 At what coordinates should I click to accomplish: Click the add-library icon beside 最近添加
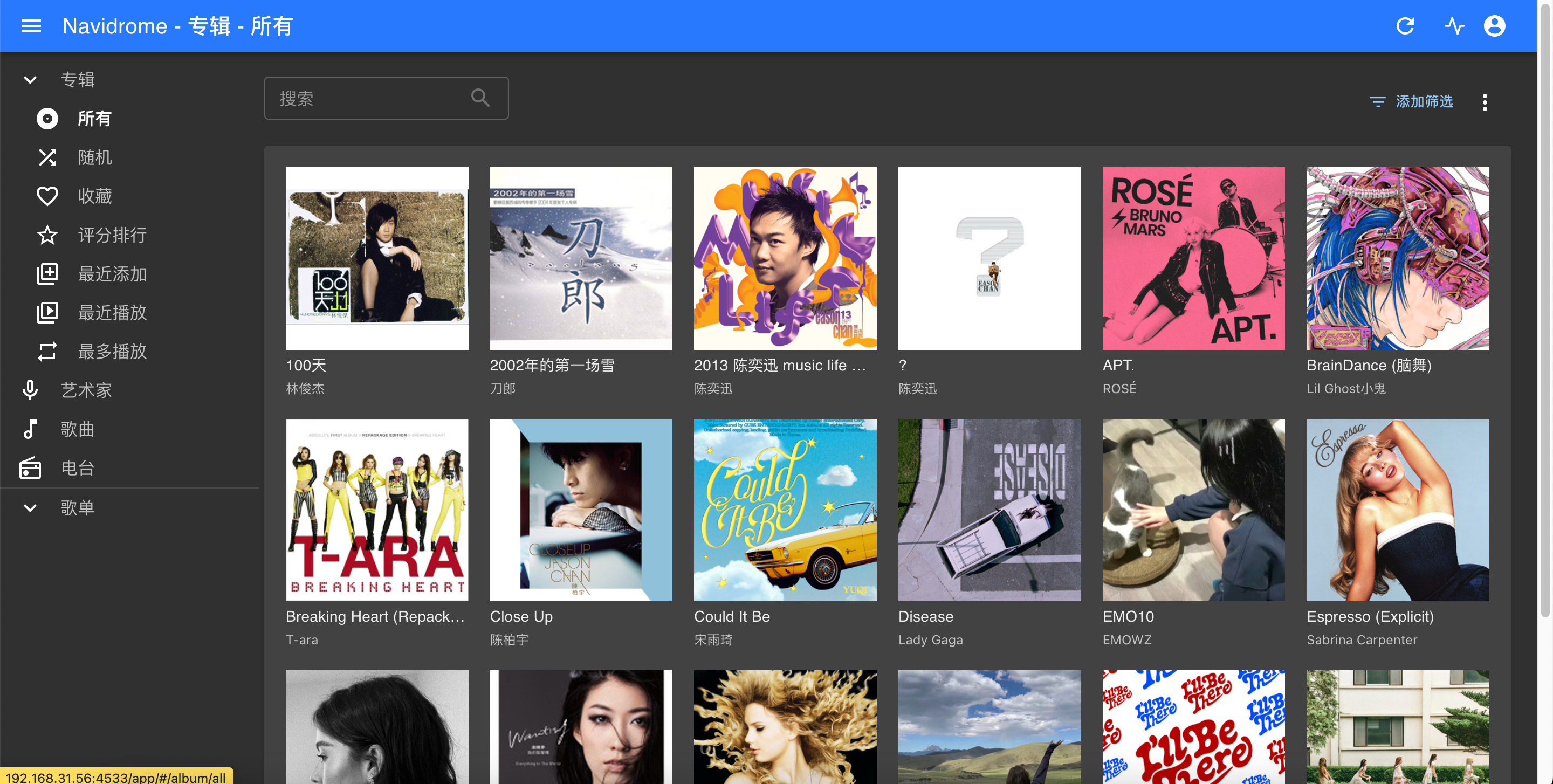click(x=47, y=273)
